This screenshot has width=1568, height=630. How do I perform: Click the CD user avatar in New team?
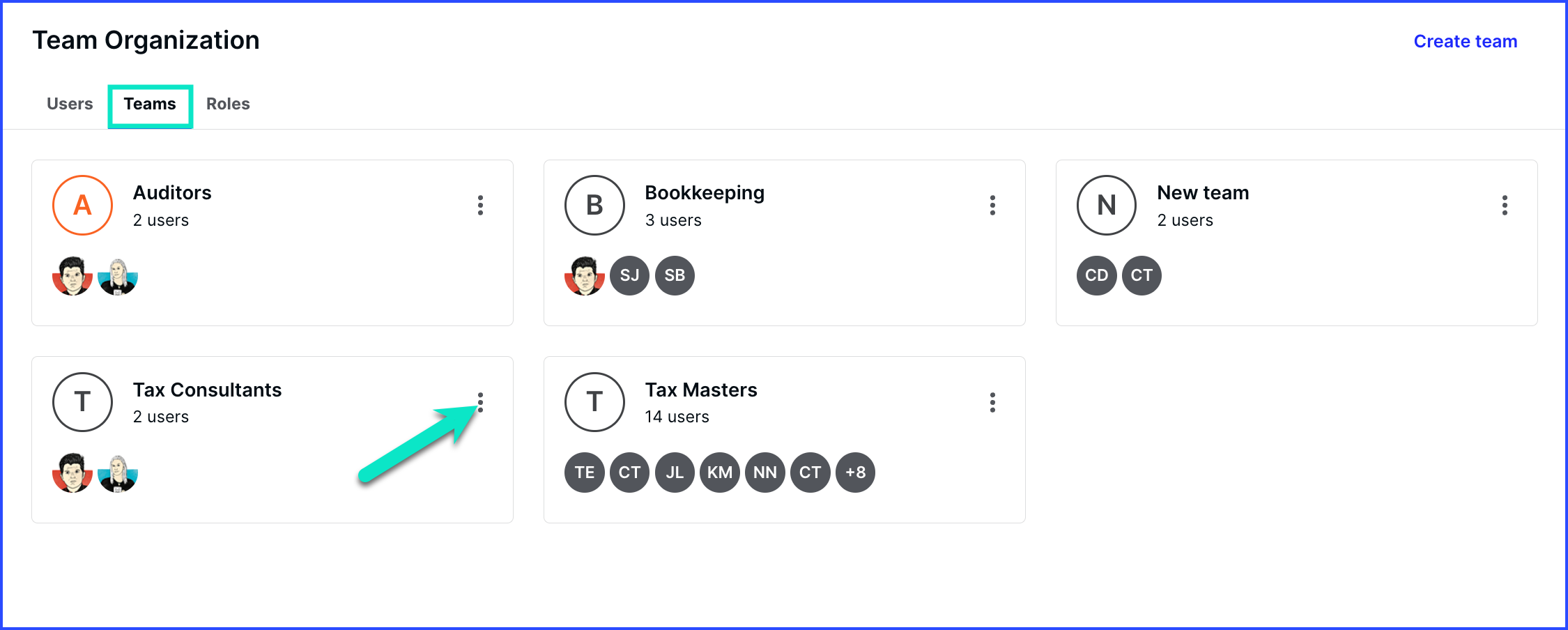click(x=1096, y=275)
